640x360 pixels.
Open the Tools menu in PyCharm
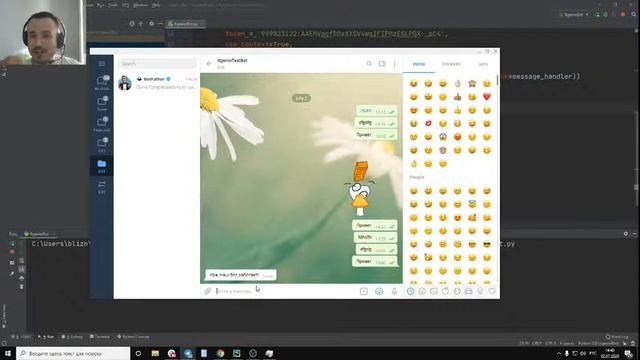click(113, 5)
